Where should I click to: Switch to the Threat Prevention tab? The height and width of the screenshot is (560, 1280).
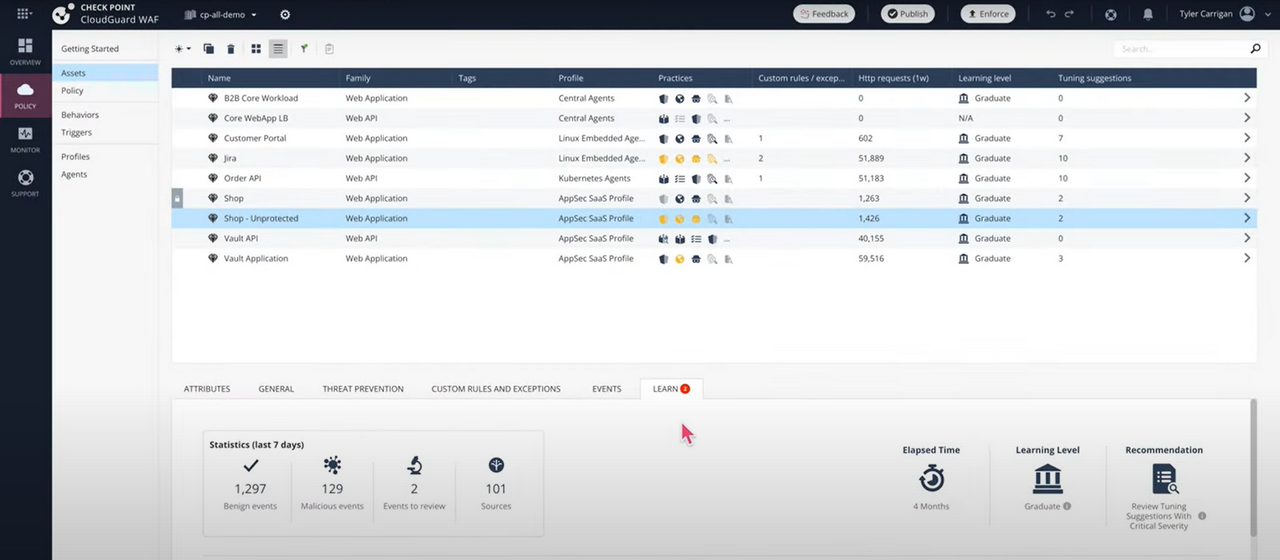click(x=363, y=389)
